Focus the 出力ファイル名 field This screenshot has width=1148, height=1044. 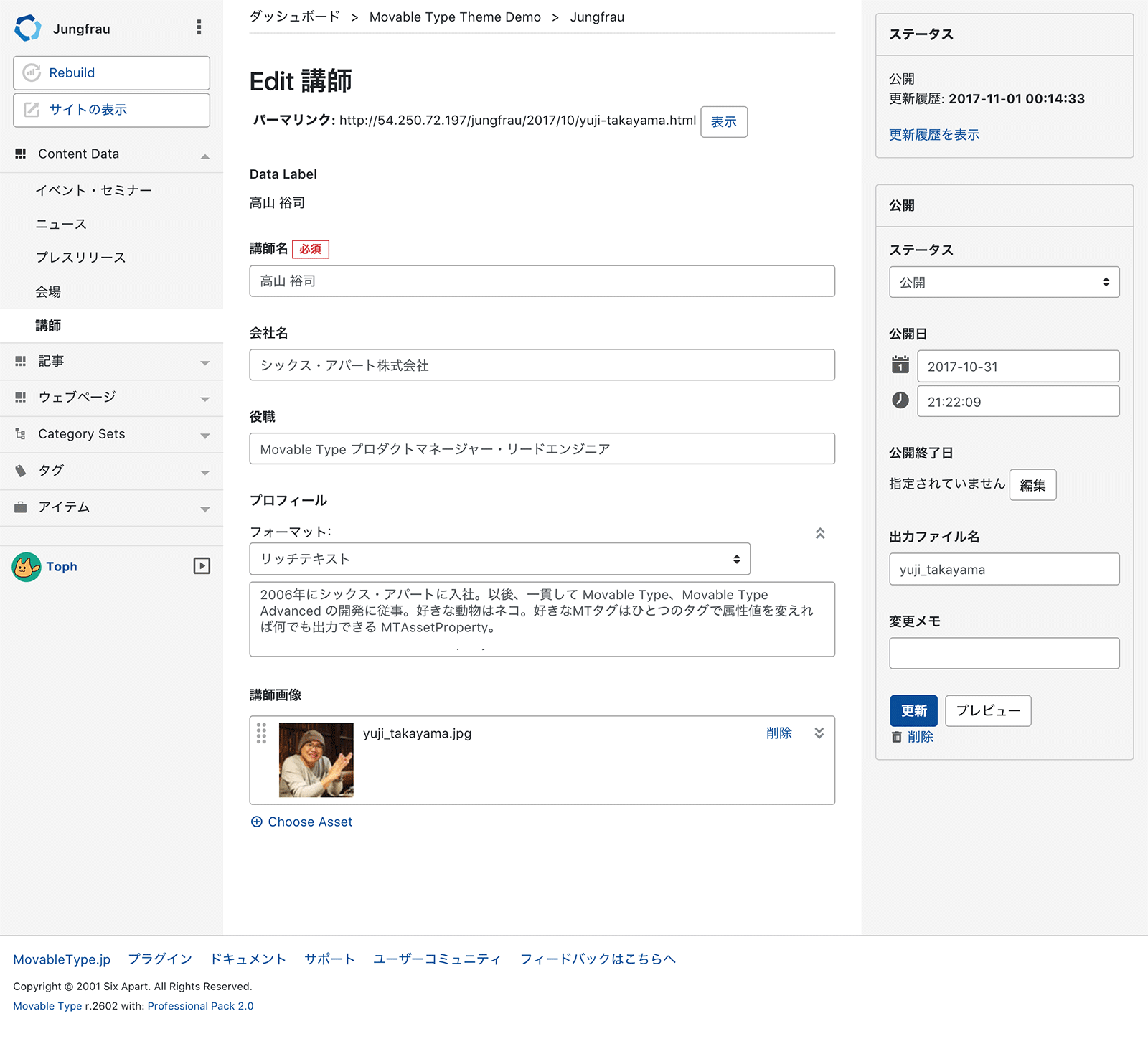pyautogui.click(x=1004, y=569)
